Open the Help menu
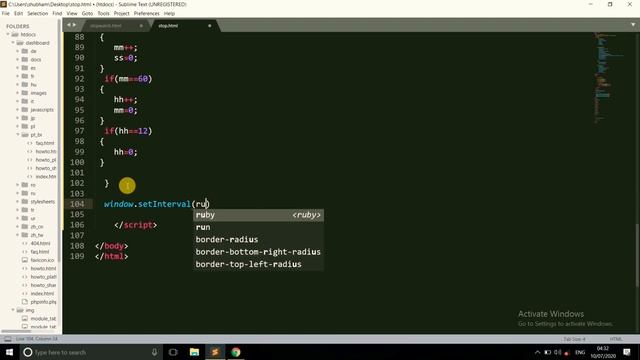The height and width of the screenshot is (360, 640). click(x=169, y=13)
